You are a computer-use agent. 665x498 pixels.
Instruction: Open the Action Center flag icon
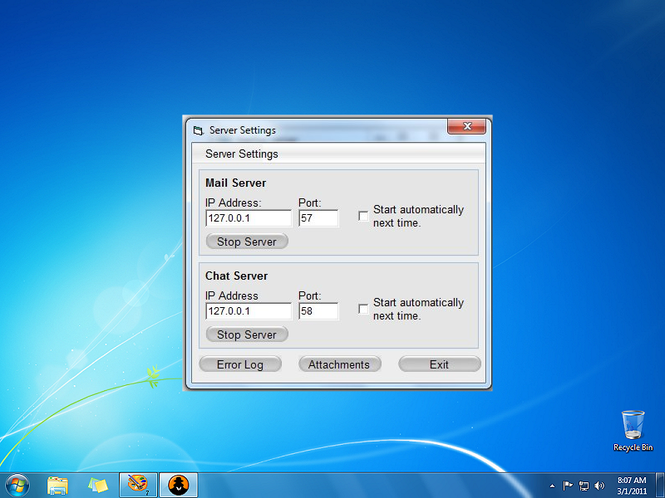coord(567,485)
